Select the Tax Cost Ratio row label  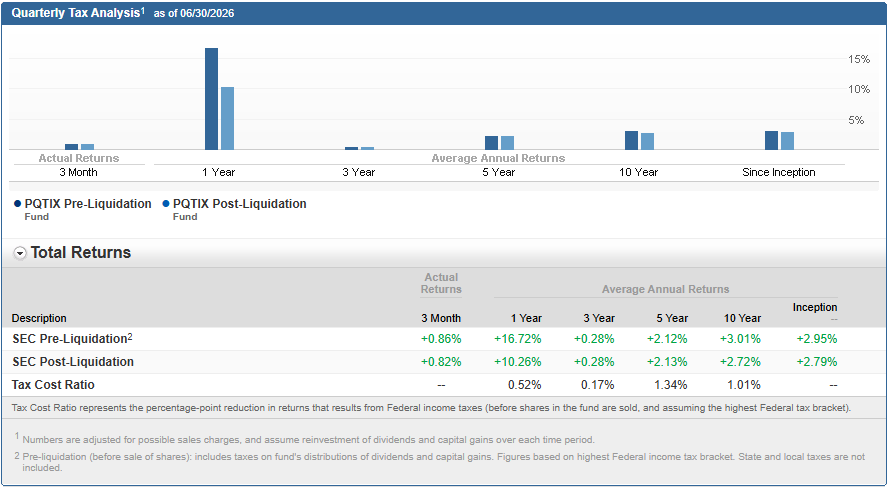[x=53, y=385]
